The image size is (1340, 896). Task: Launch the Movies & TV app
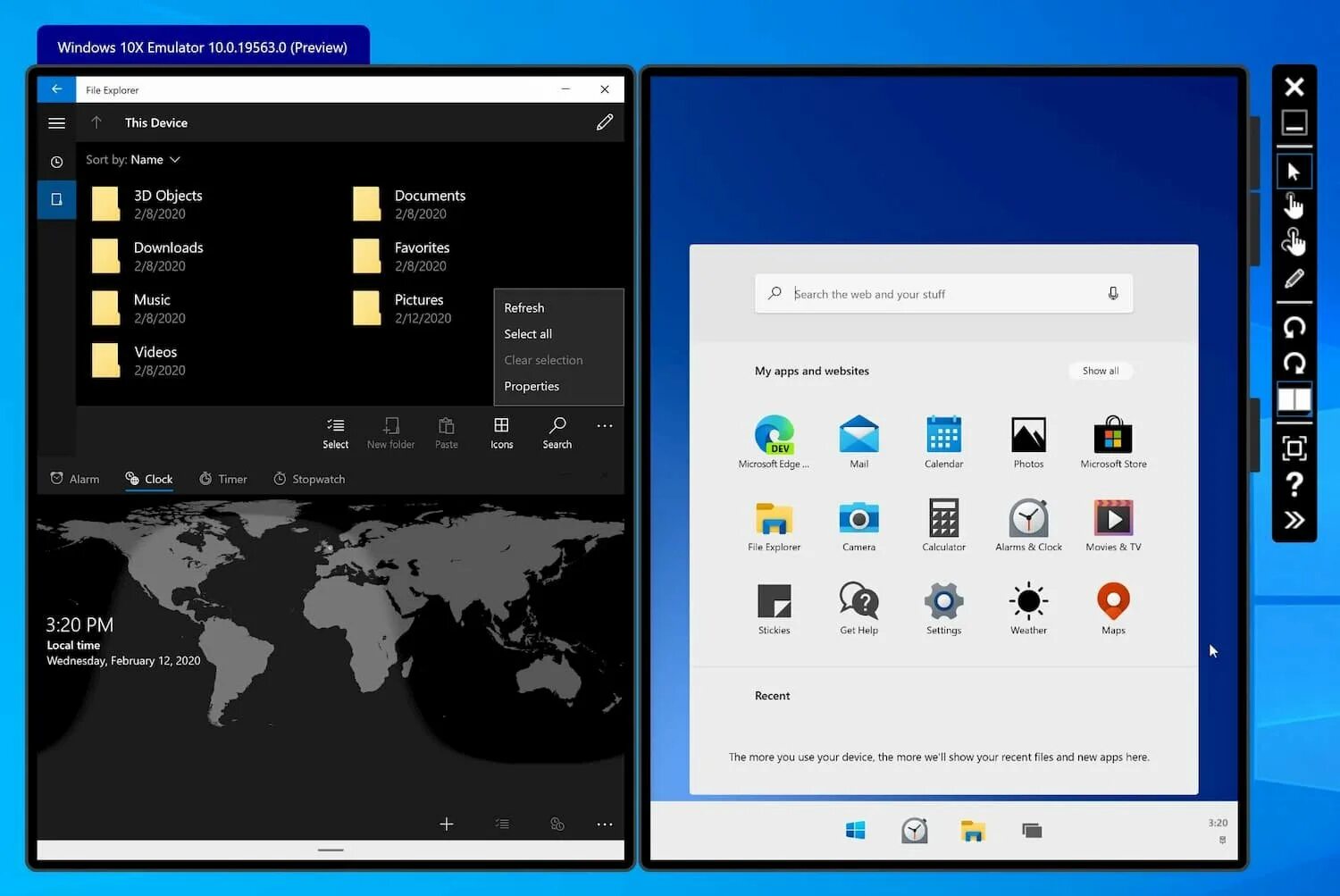point(1114,525)
